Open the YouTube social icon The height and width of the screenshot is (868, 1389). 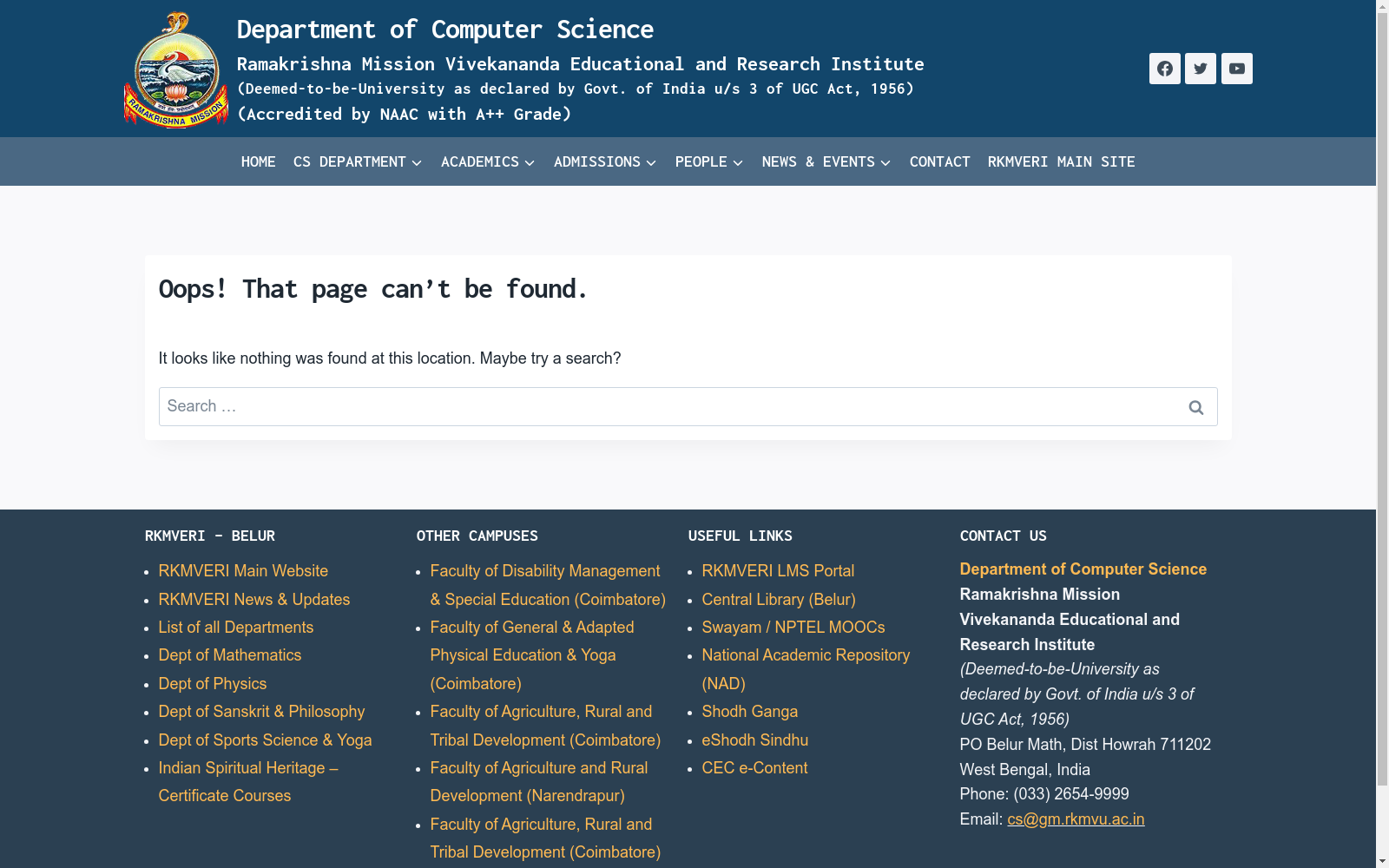point(1237,69)
